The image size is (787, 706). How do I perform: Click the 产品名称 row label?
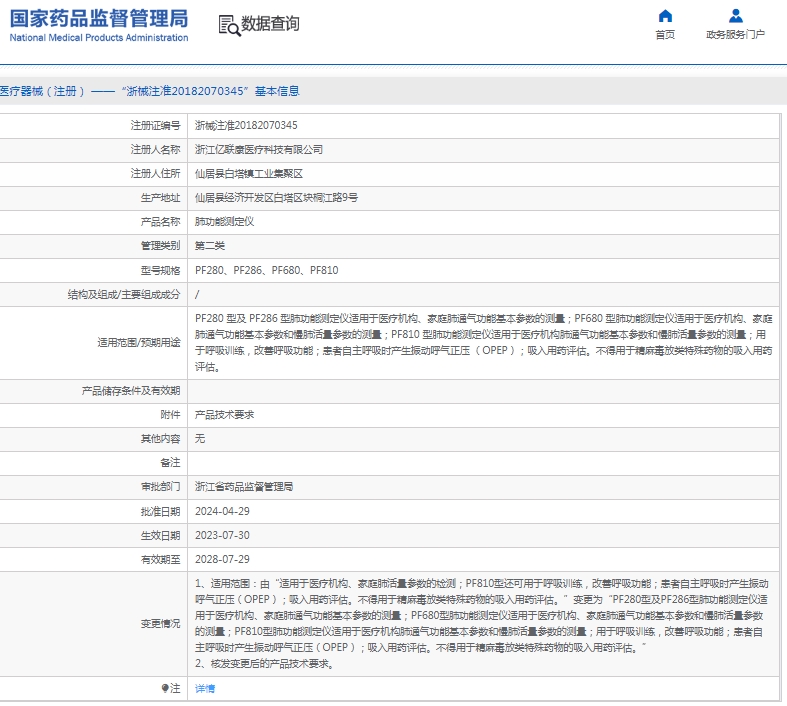(x=160, y=222)
